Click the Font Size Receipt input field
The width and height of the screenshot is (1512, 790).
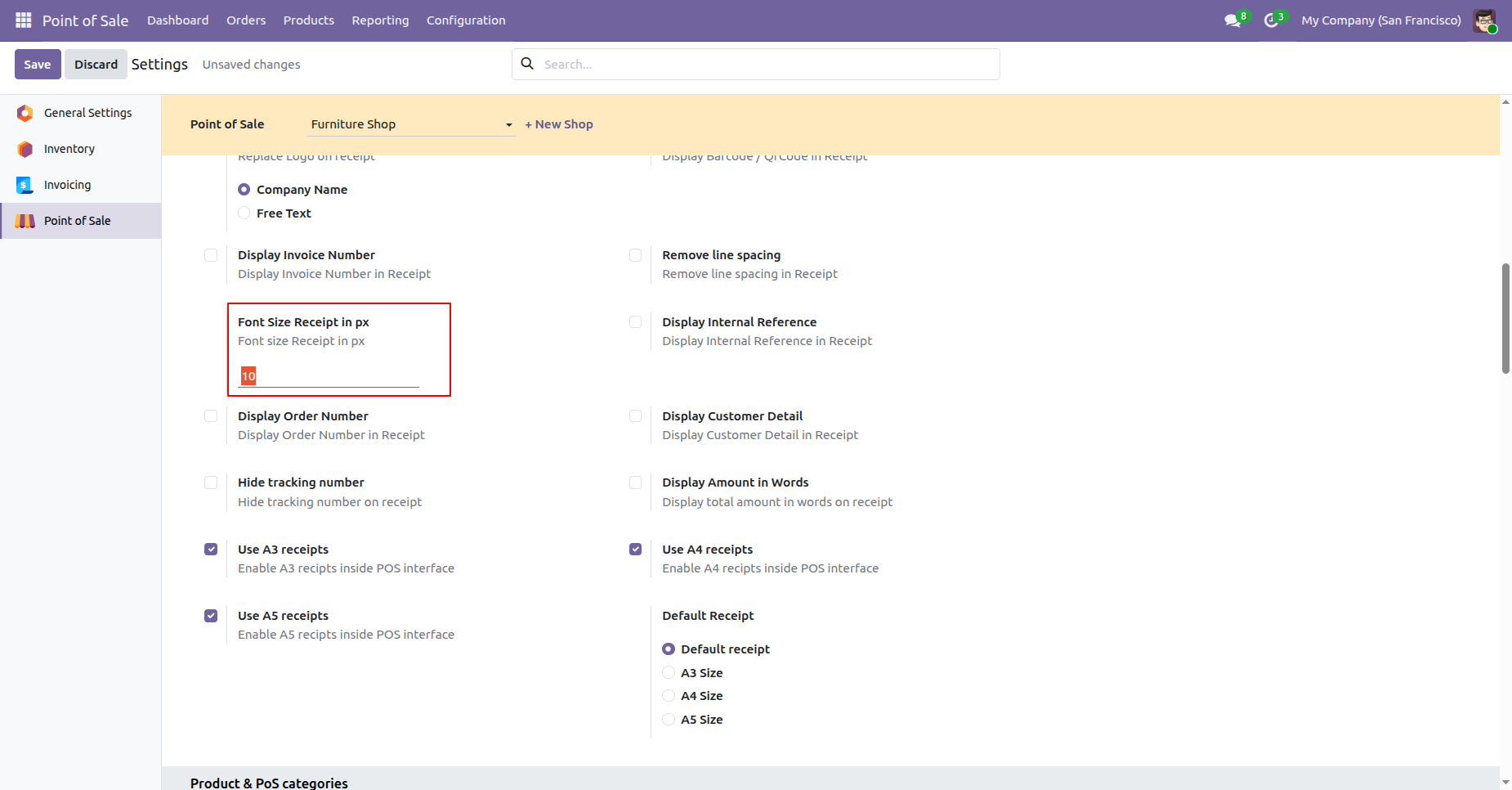329,376
